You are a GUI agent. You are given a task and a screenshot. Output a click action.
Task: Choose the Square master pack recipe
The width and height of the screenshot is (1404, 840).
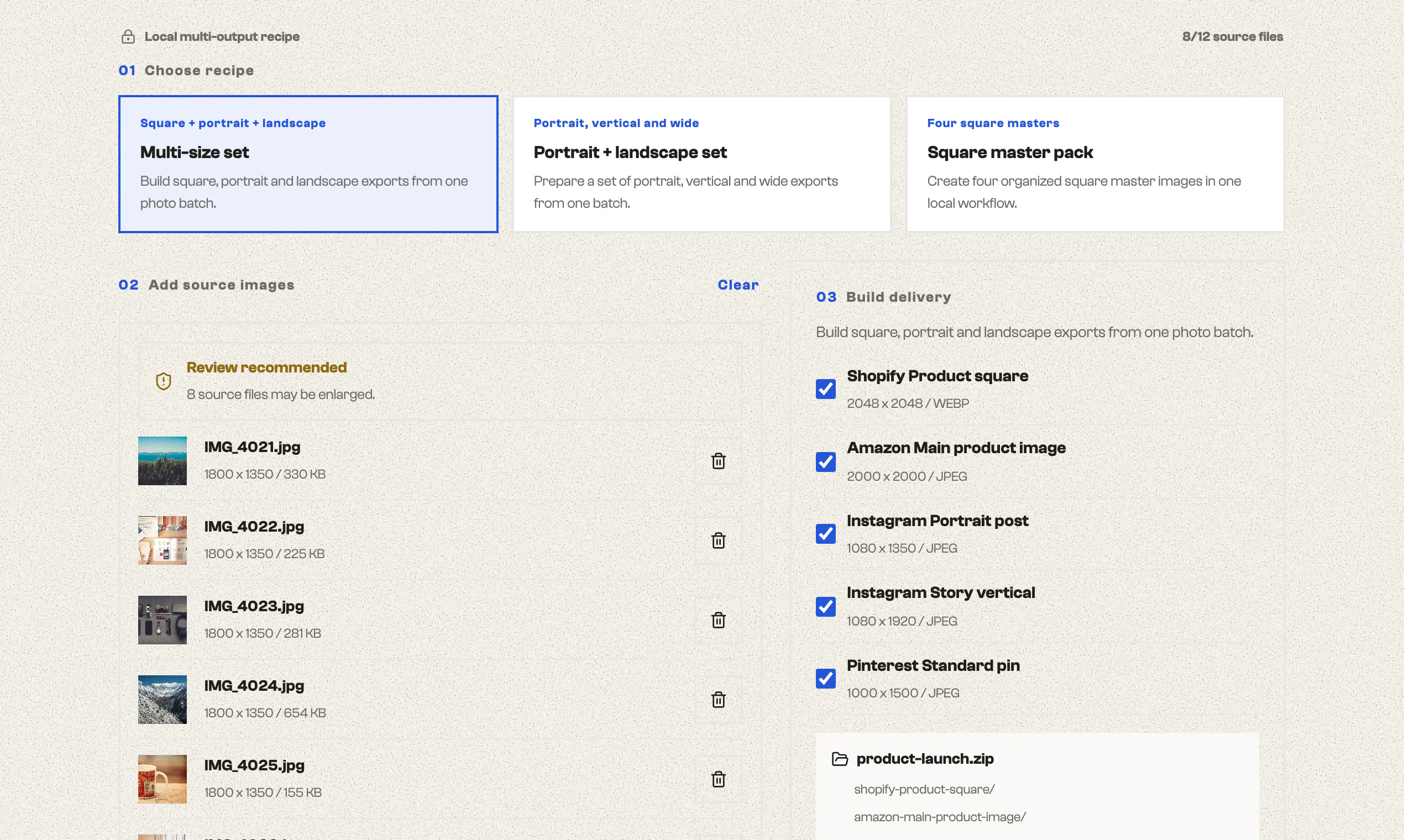coord(1095,164)
